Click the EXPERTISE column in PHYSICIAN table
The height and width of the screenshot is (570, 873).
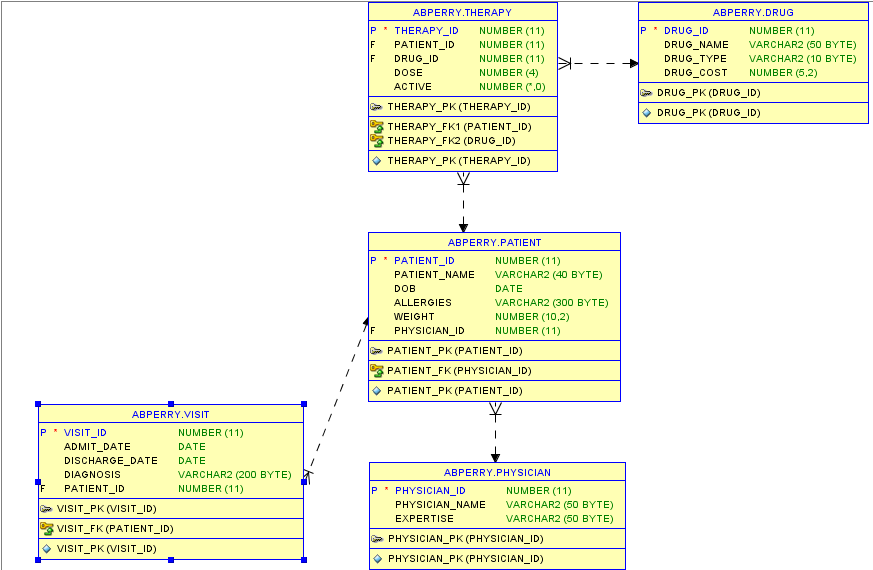(424, 519)
